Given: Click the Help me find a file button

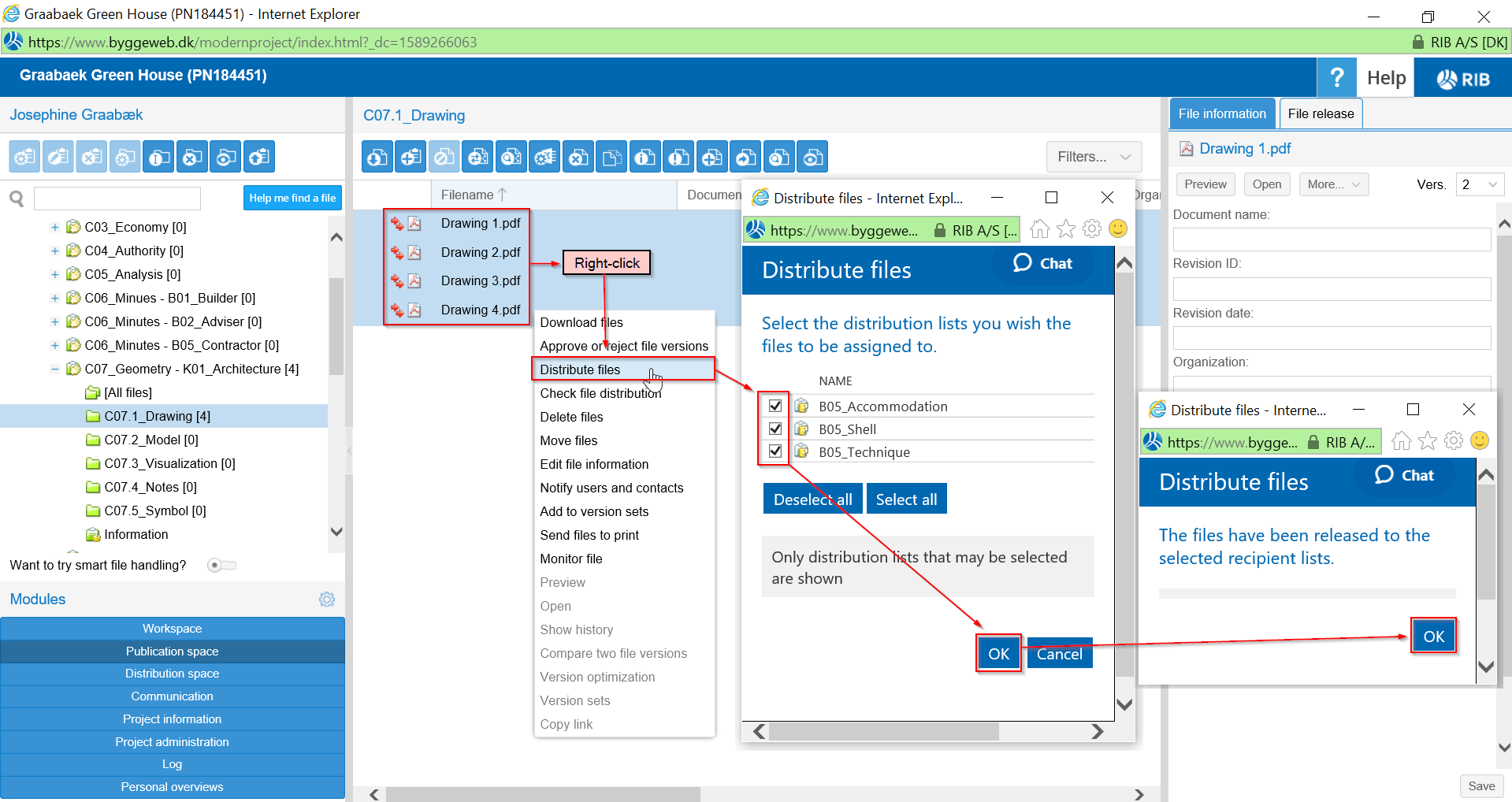Looking at the screenshot, I should 292,198.
